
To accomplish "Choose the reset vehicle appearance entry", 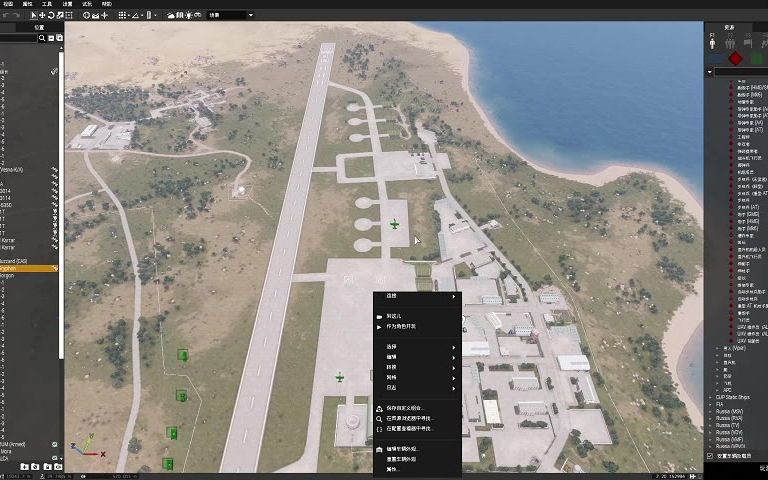I will click(x=417, y=459).
